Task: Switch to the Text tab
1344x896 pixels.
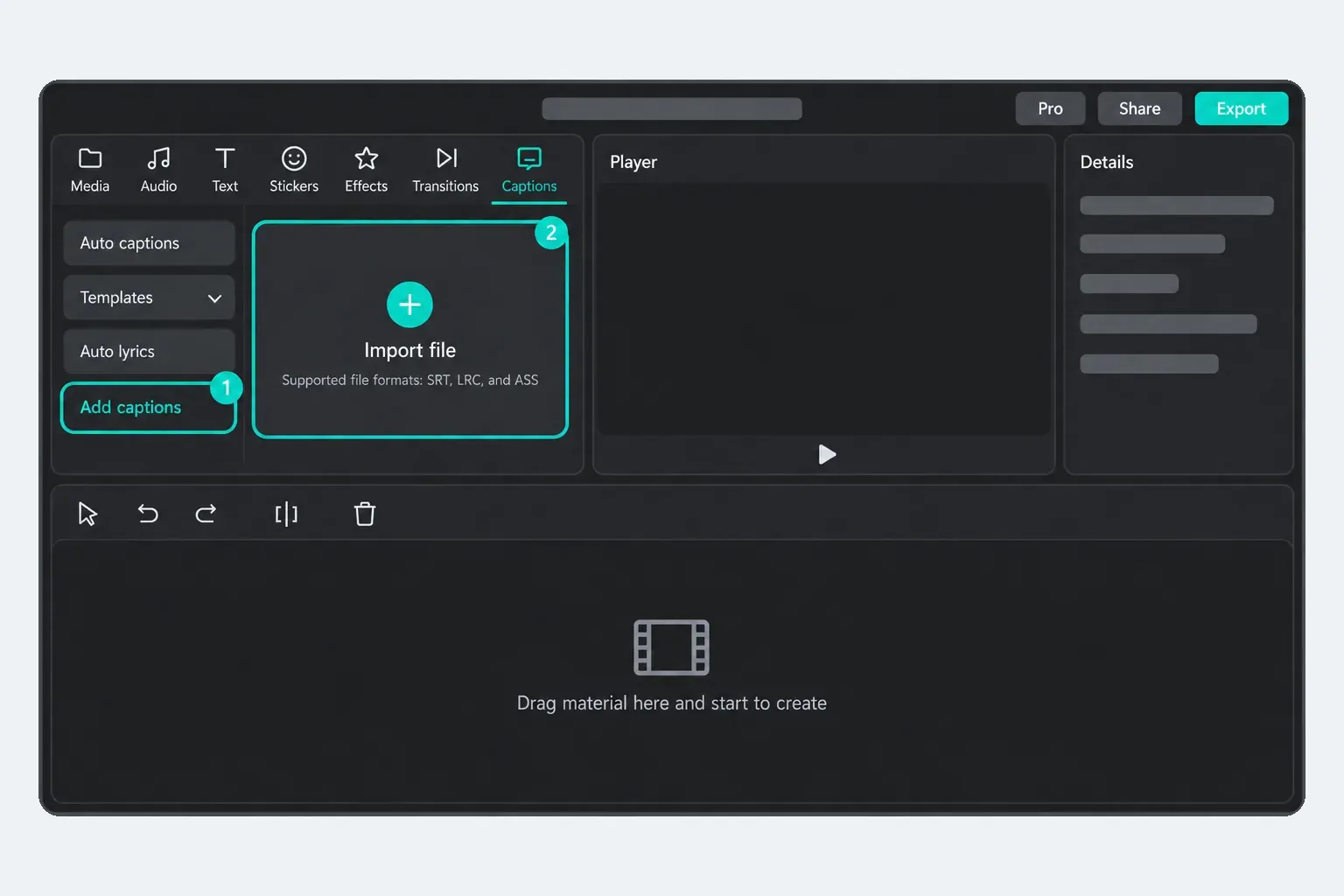Action: click(225, 171)
